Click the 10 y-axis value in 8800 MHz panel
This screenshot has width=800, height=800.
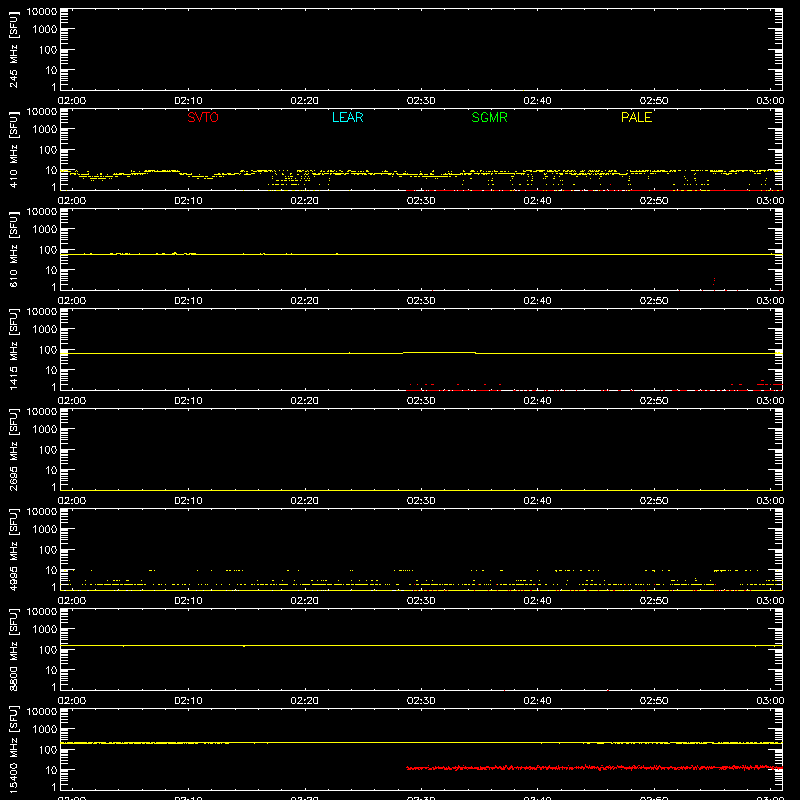click(x=52, y=670)
